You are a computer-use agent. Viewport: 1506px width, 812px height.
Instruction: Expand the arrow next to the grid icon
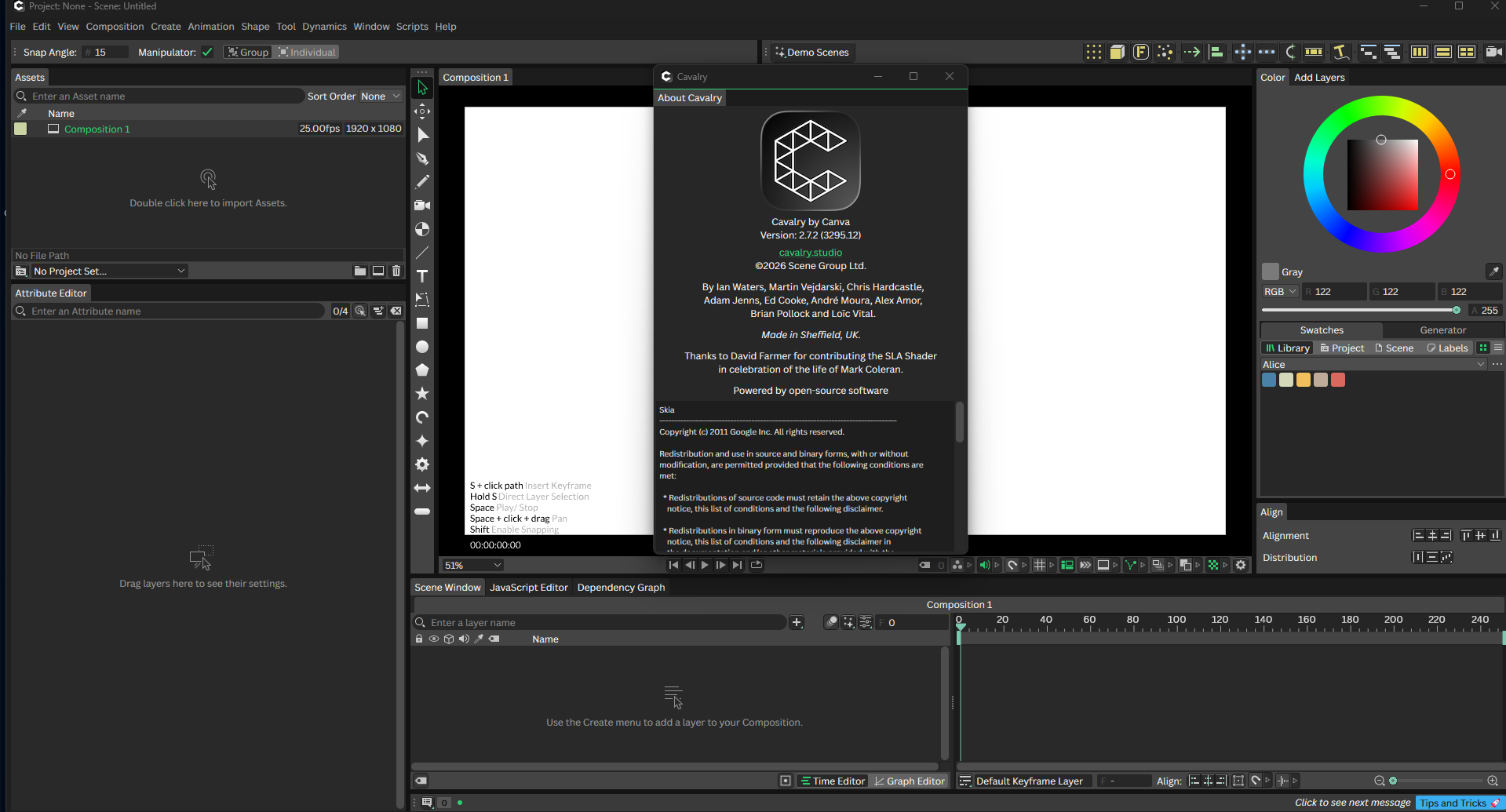tap(1052, 565)
